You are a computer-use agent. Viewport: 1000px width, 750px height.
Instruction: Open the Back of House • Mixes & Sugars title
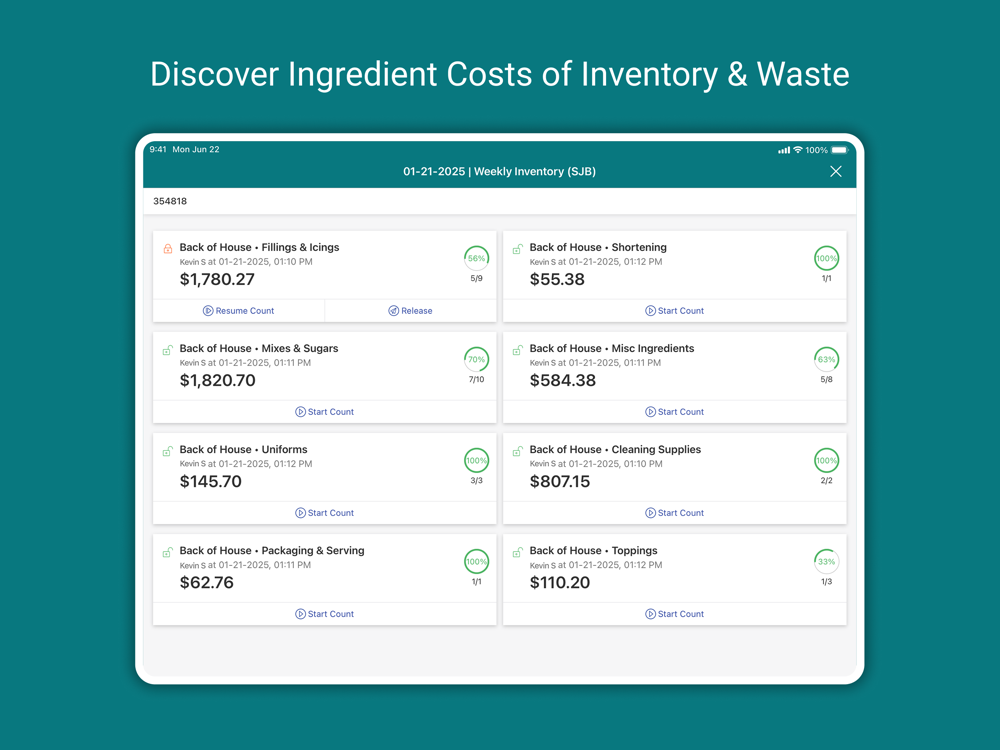coord(259,348)
